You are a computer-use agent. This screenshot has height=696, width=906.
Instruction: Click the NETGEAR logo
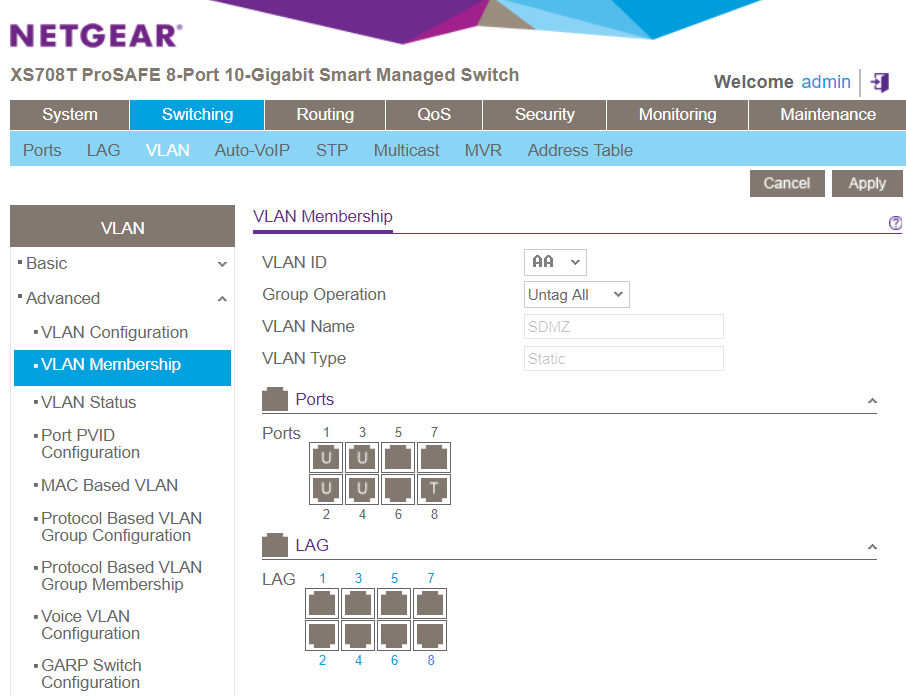click(96, 36)
